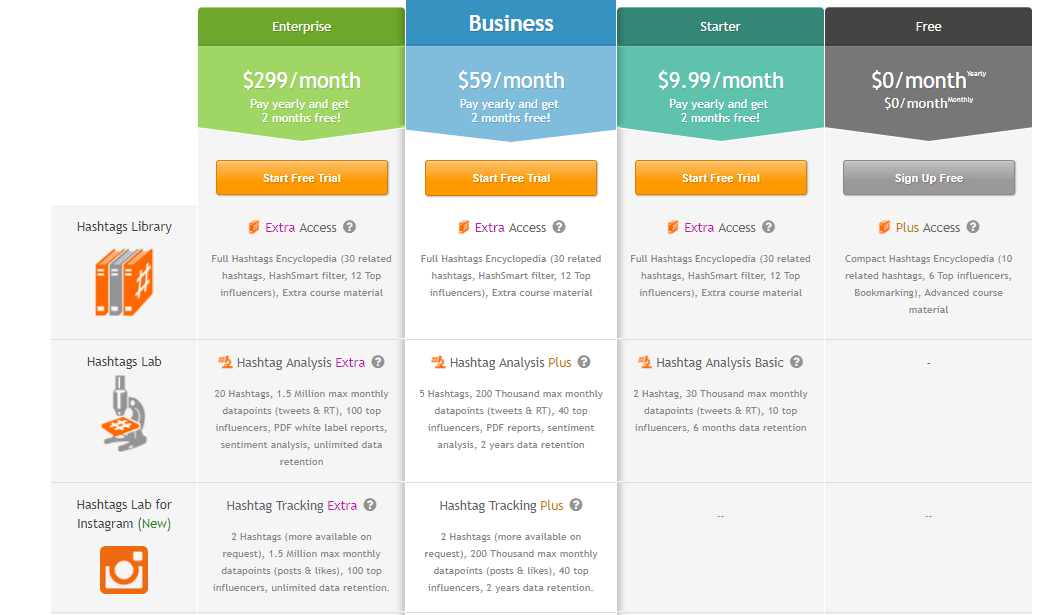Screen dimensions: 1041x615
Task: Open help for Hashtag Analysis Extra
Action: coord(378,362)
